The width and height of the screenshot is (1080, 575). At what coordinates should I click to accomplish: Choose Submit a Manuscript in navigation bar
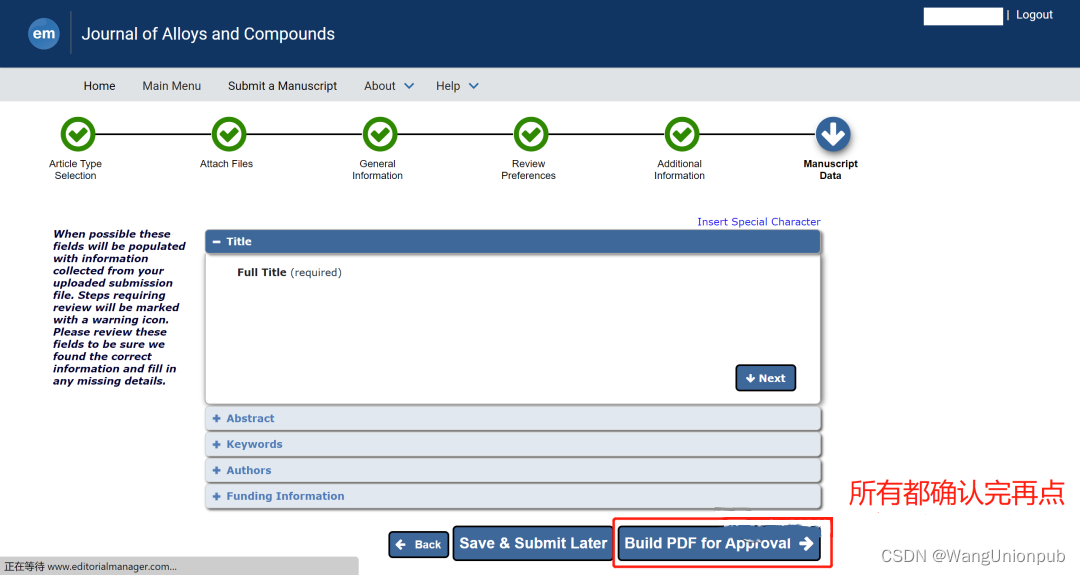tap(282, 86)
